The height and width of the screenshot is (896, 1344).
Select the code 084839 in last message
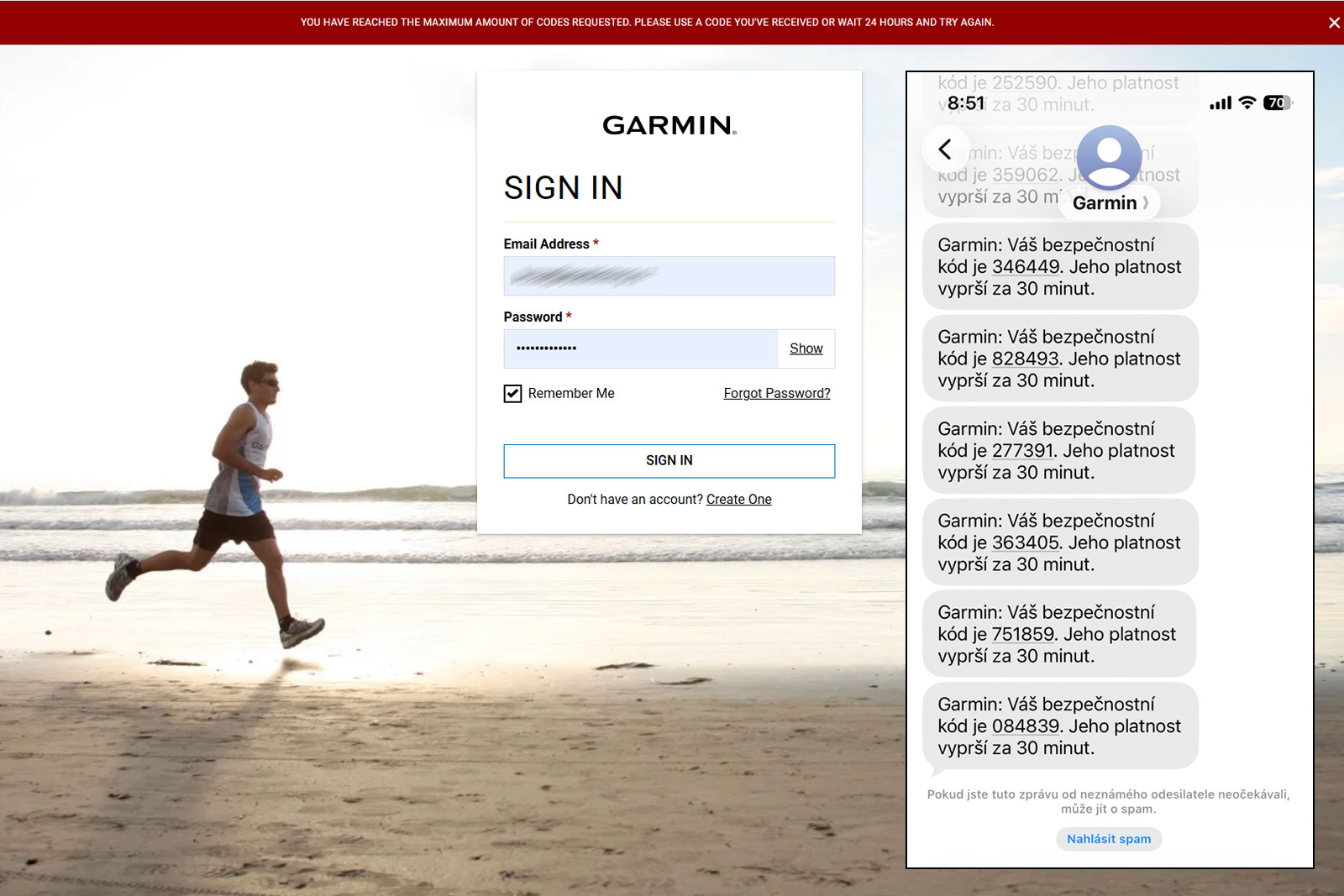click(1025, 726)
